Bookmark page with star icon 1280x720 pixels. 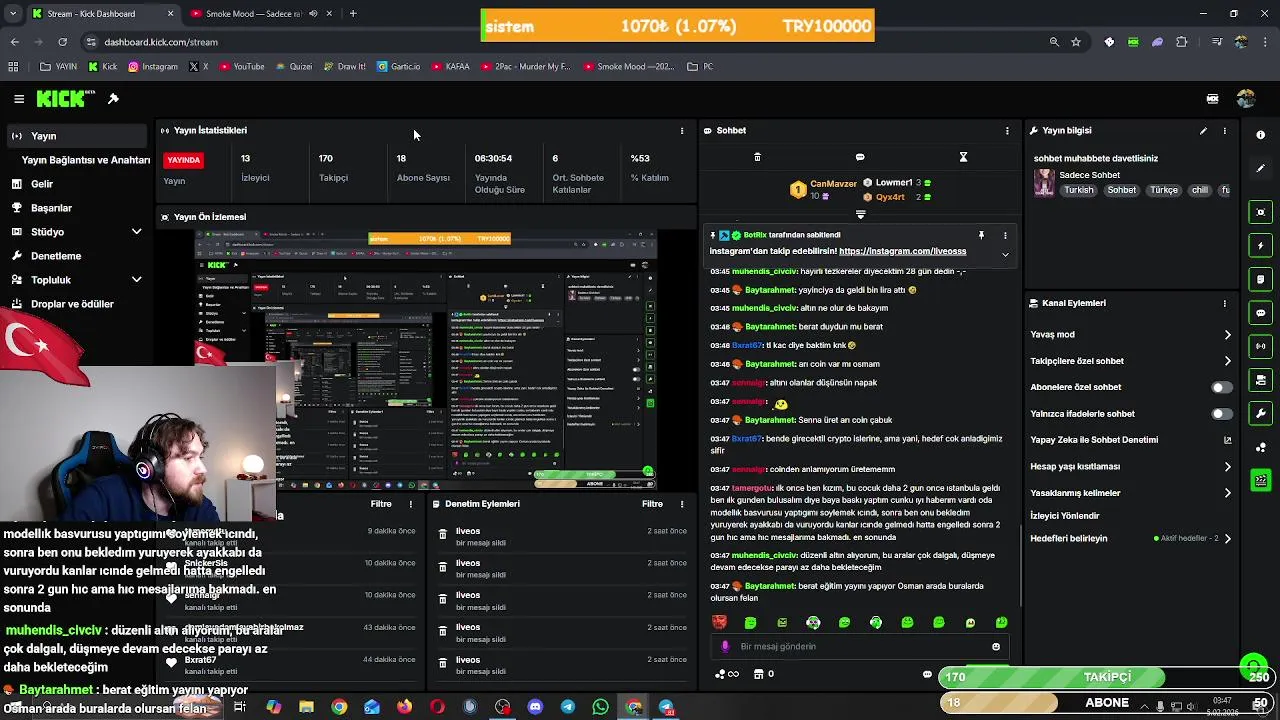[x=1076, y=42]
